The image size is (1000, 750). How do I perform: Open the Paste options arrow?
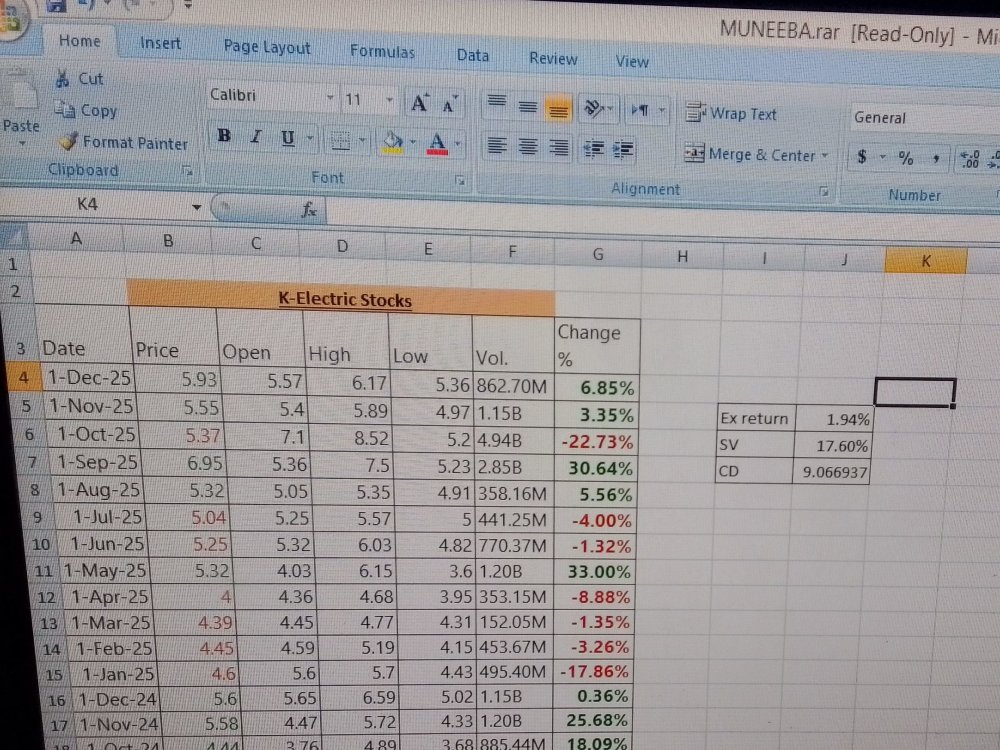(x=22, y=143)
